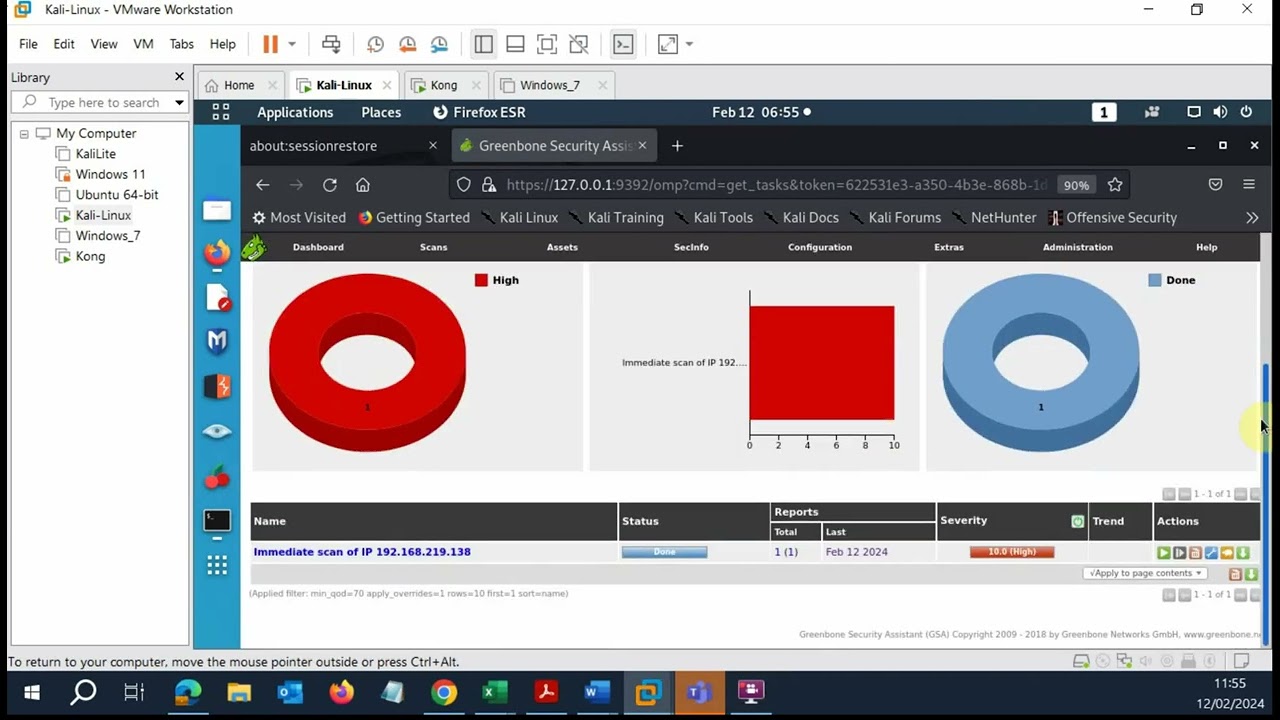Open the report count link 1 (1)
Image resolution: width=1280 pixels, height=720 pixels.
786,552
